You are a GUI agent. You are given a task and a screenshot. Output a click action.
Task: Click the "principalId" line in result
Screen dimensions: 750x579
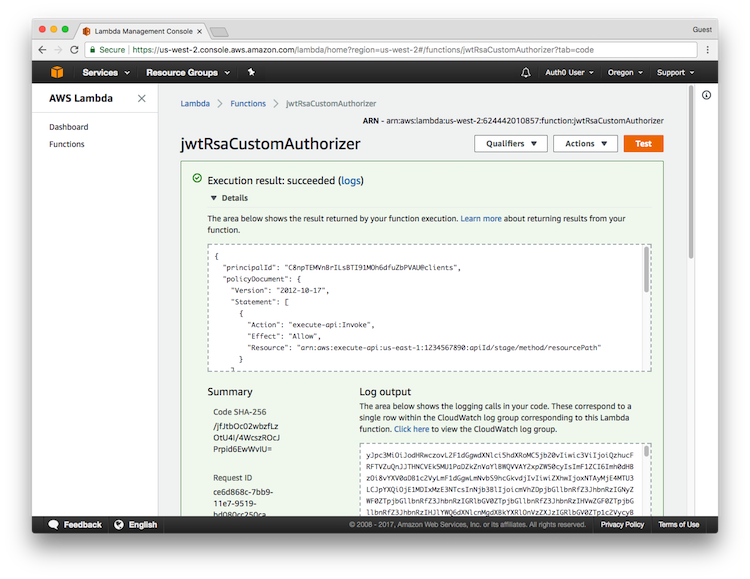coord(342,268)
